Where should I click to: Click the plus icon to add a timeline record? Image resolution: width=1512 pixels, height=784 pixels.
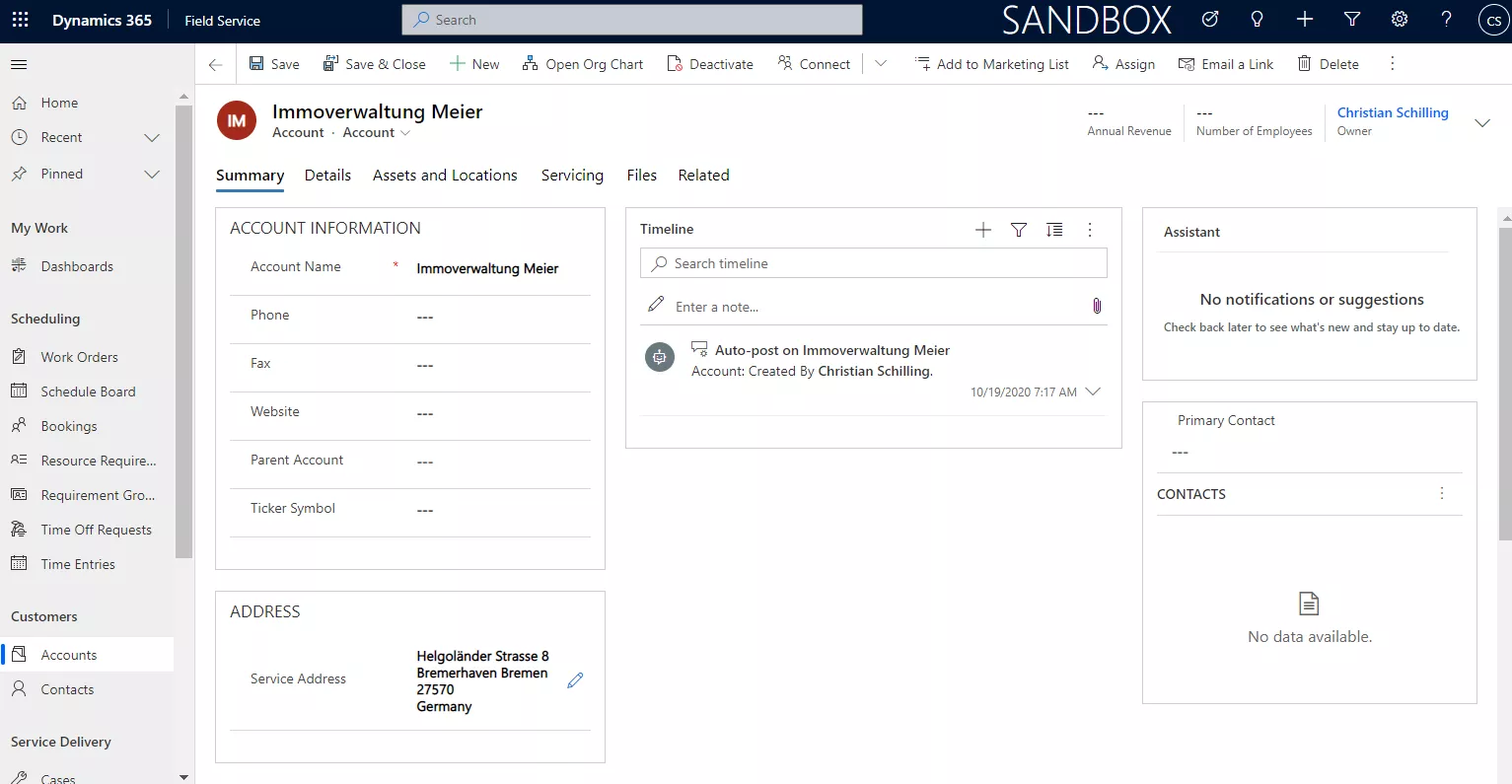point(983,230)
